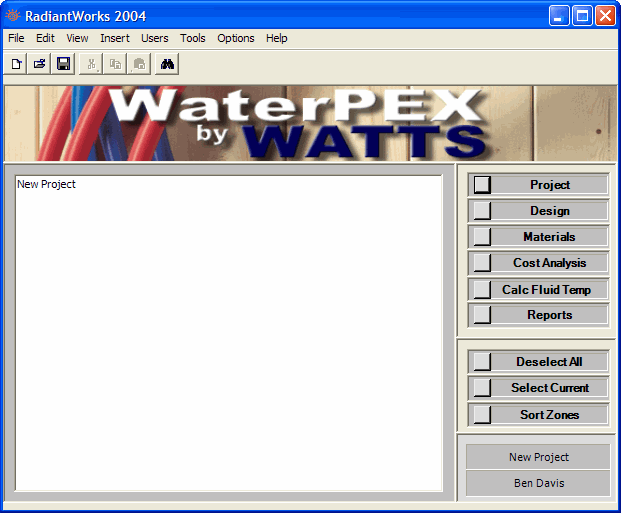This screenshot has width=621, height=513.
Task: Click the Deselect All button
Action: click(538, 362)
